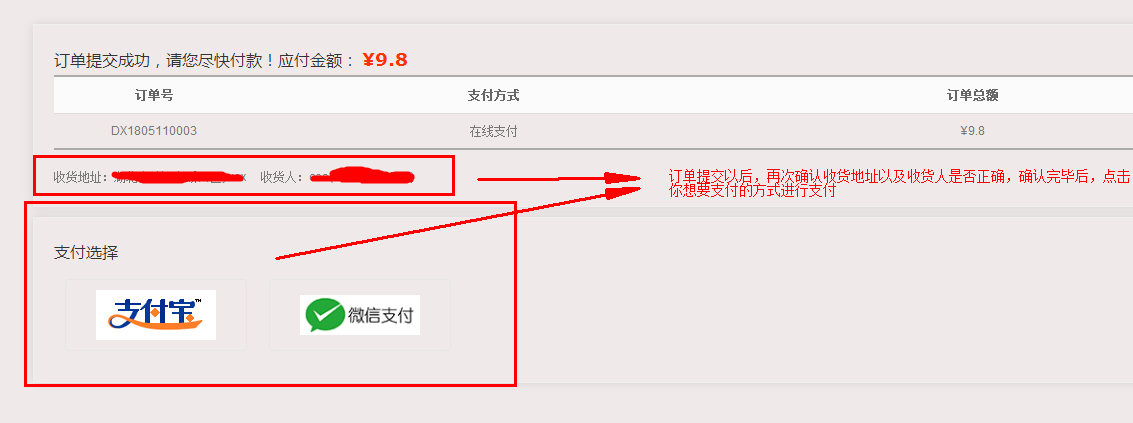Click the 收货地址 label
The height and width of the screenshot is (423, 1133).
80,177
